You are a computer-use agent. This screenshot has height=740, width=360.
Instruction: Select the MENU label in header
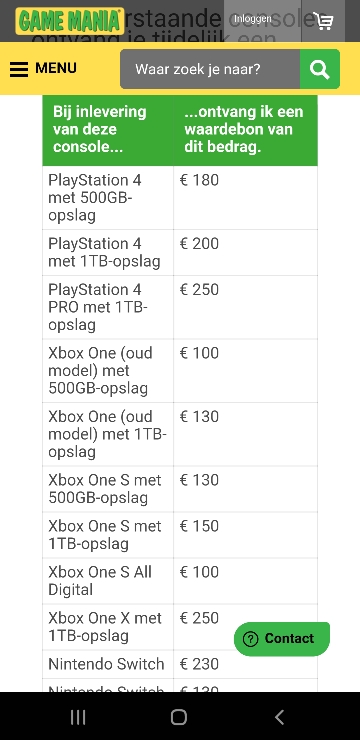pyautogui.click(x=56, y=68)
